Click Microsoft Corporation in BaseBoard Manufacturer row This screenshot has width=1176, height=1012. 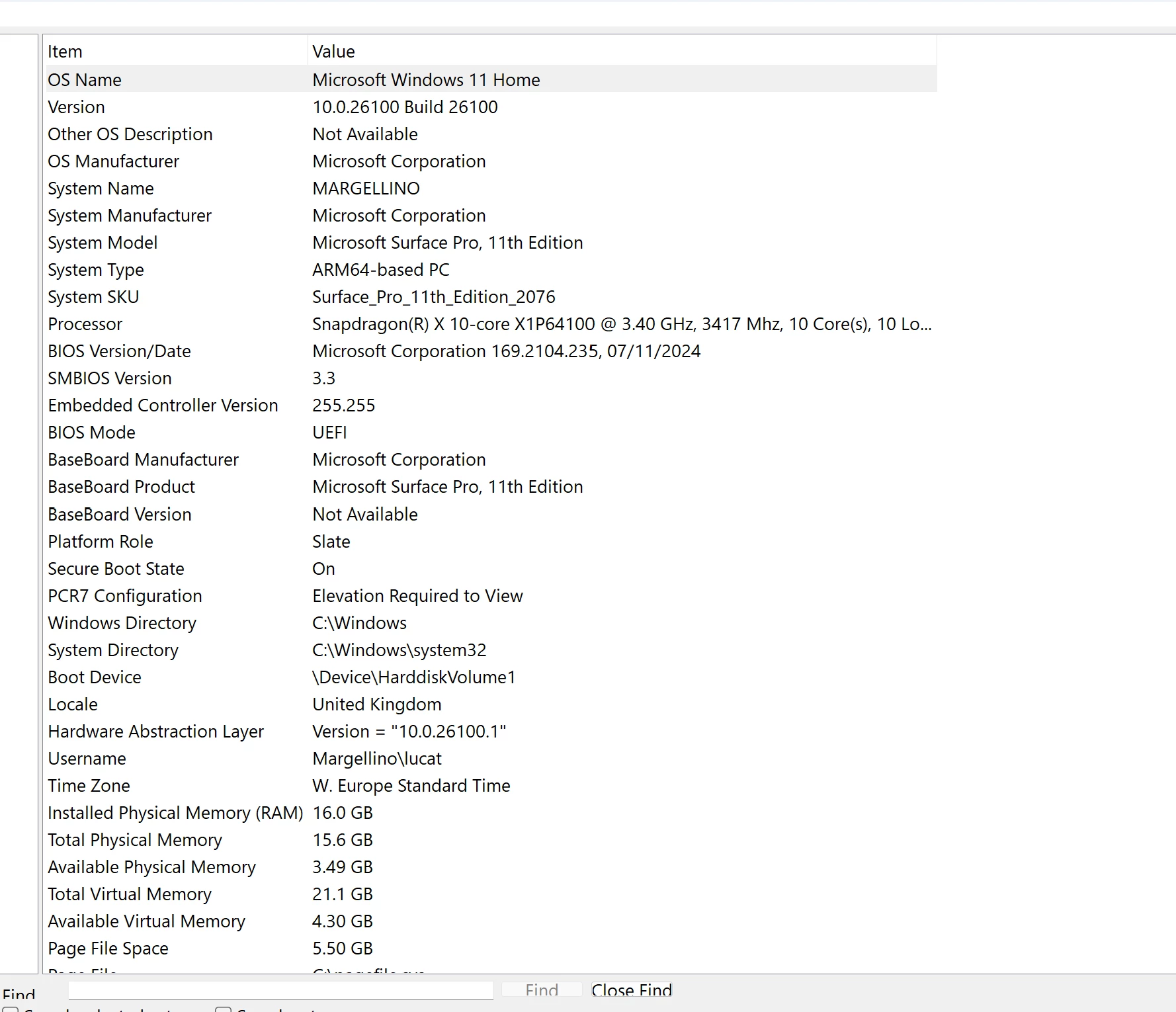(x=399, y=460)
